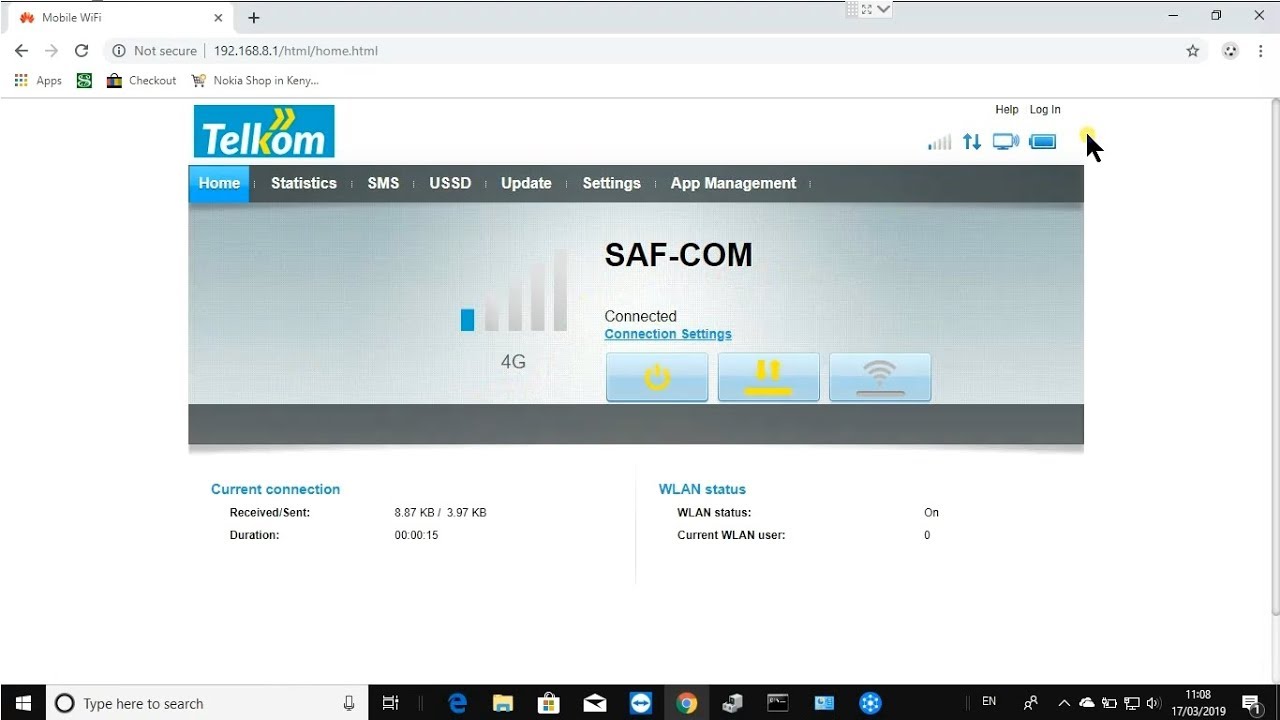Open a new browser tab

click(x=254, y=18)
